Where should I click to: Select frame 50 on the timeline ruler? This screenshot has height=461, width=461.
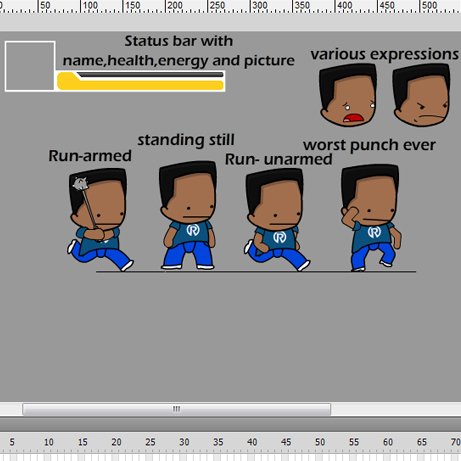click(320, 442)
